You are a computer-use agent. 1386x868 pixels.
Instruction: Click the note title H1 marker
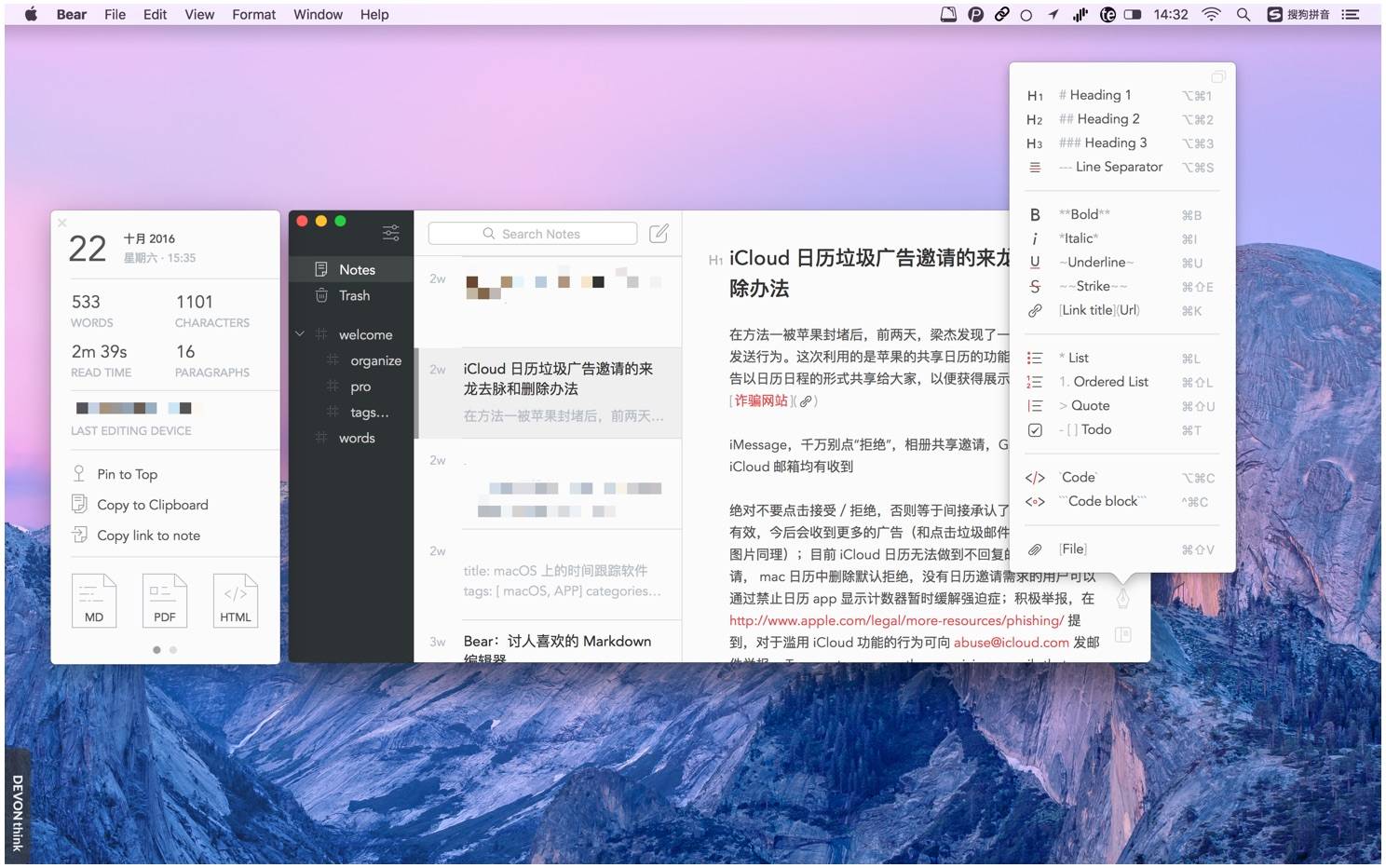coord(715,261)
